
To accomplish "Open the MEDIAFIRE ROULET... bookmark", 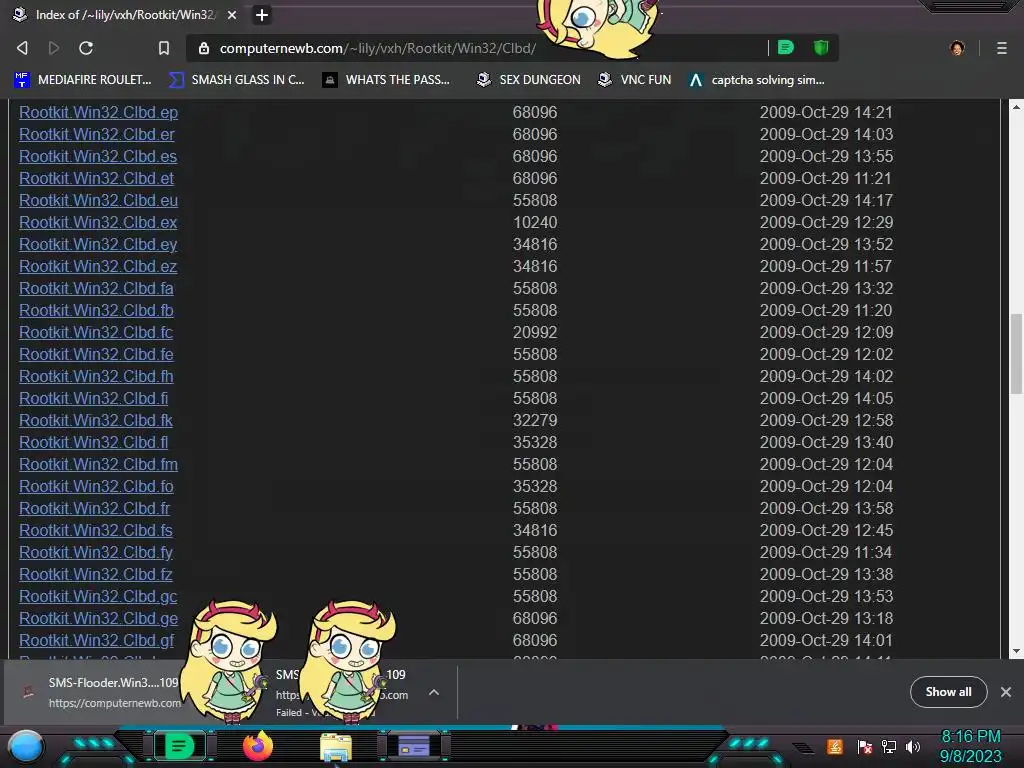I will point(83,80).
